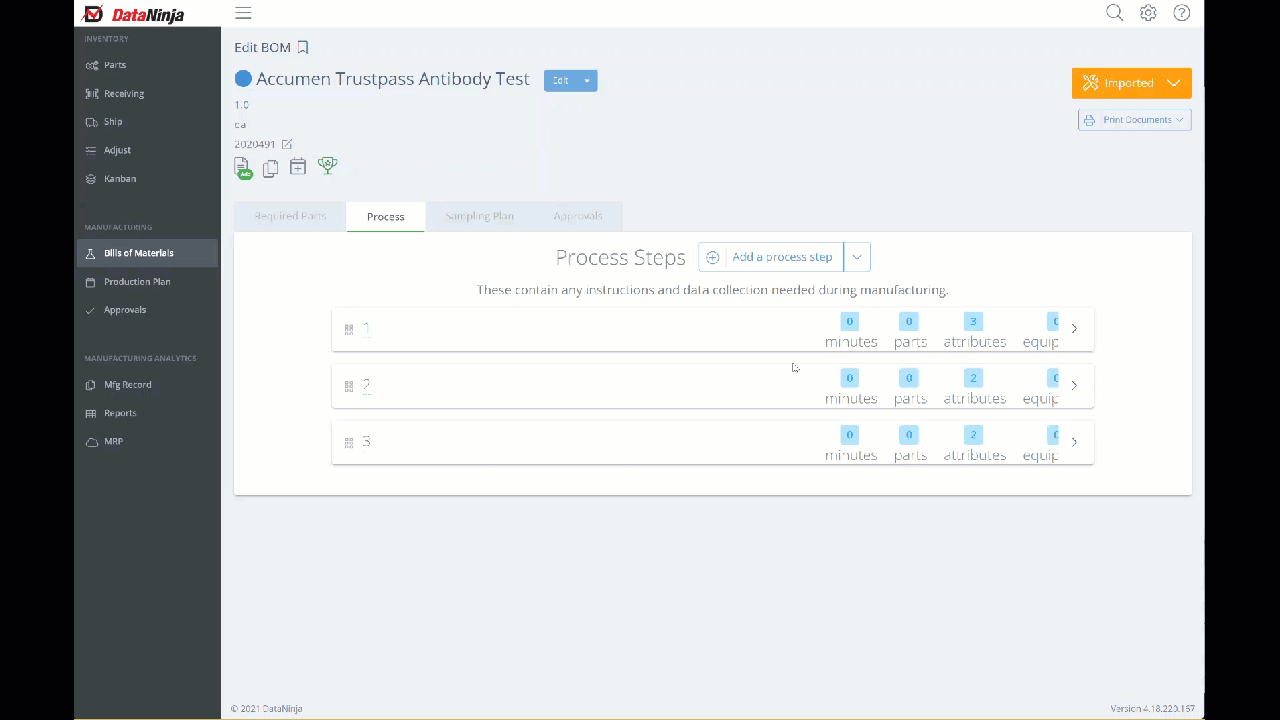Expand process step 3 chevron
Viewport: 1280px width, 720px height.
1074,442
